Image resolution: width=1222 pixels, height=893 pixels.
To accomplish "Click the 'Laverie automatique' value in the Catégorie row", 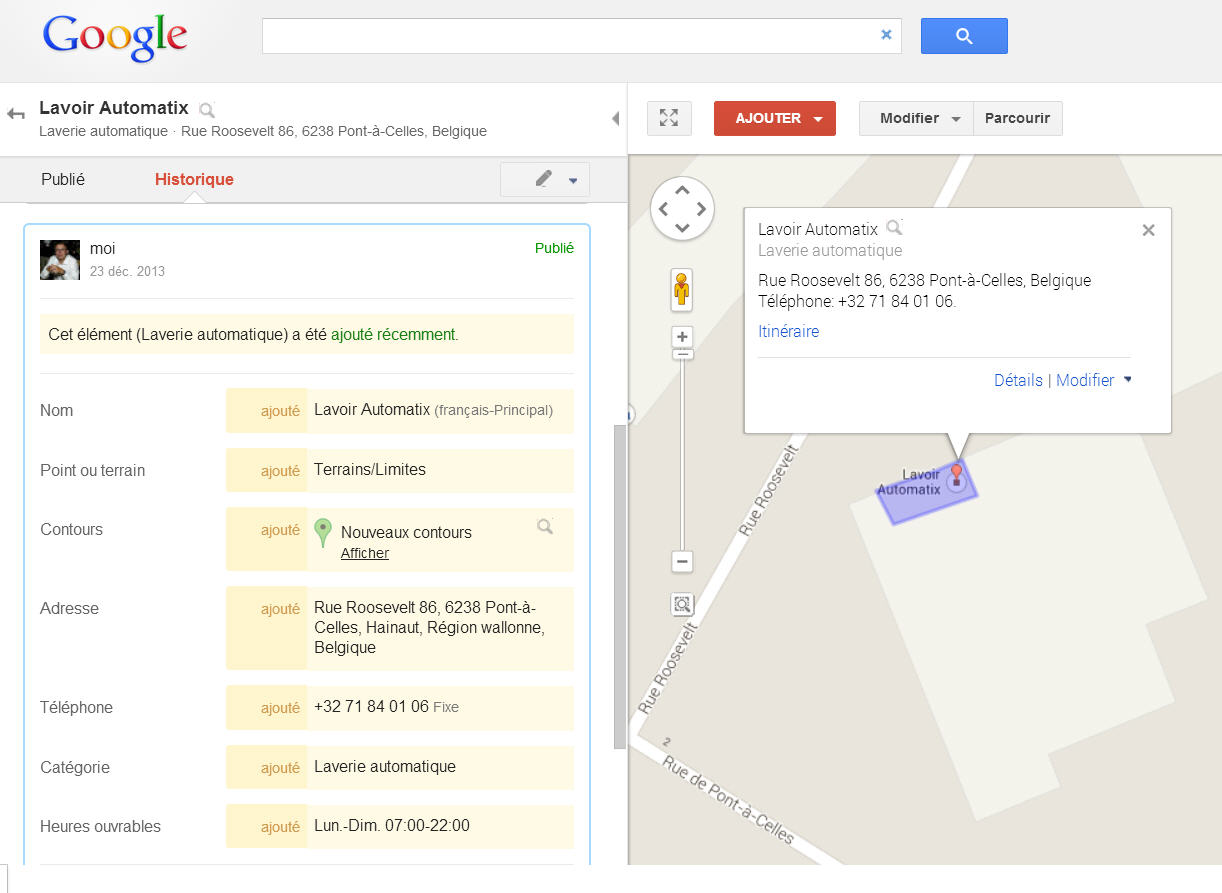I will point(385,767).
